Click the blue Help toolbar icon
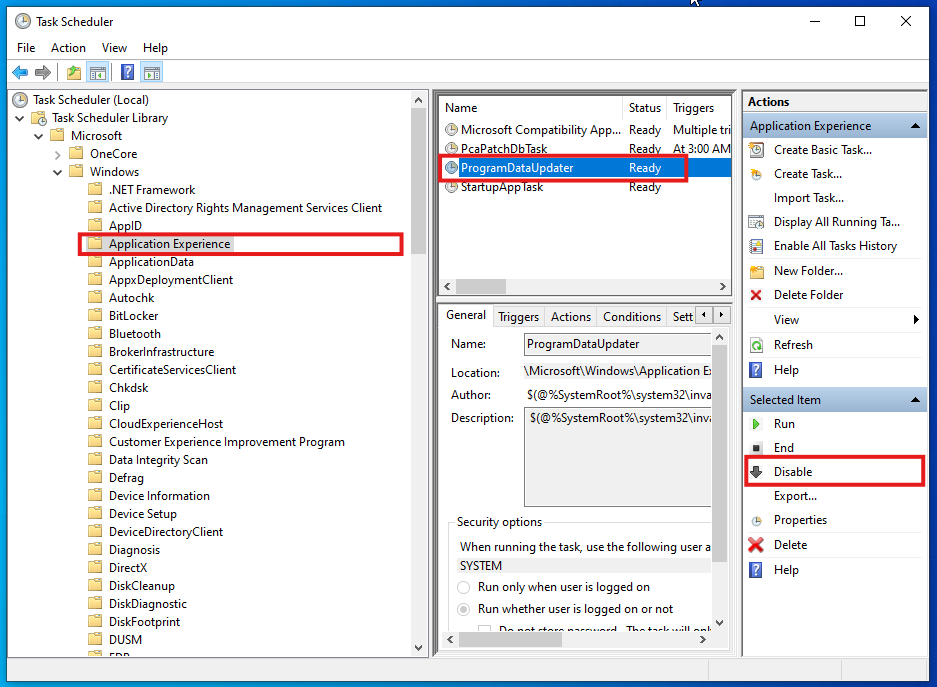 127,73
